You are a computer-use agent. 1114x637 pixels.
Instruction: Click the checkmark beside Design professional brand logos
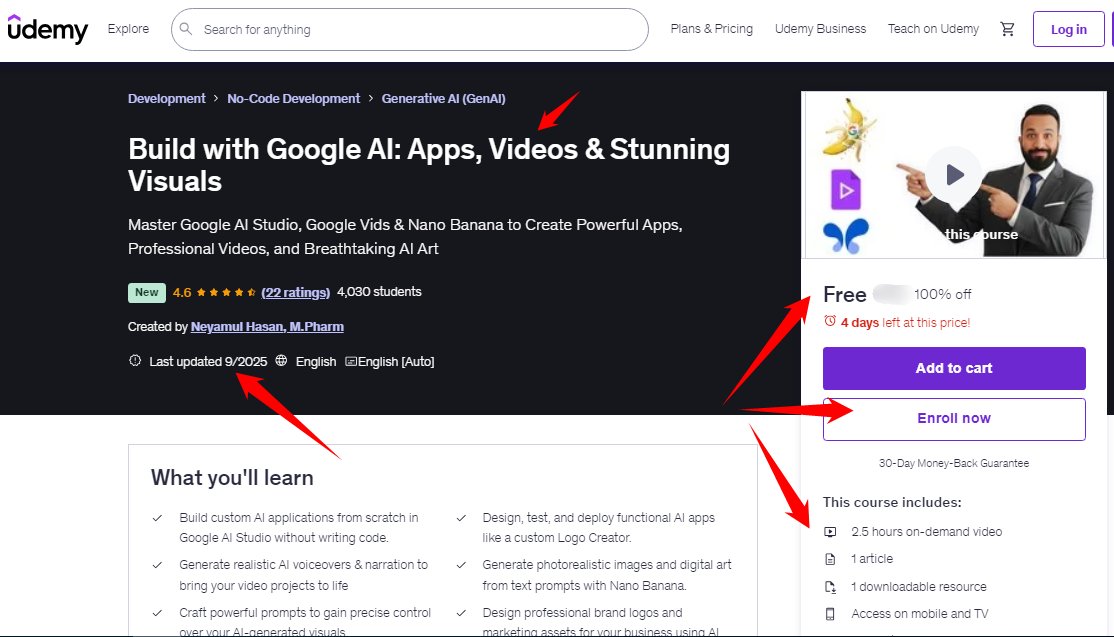pos(461,613)
